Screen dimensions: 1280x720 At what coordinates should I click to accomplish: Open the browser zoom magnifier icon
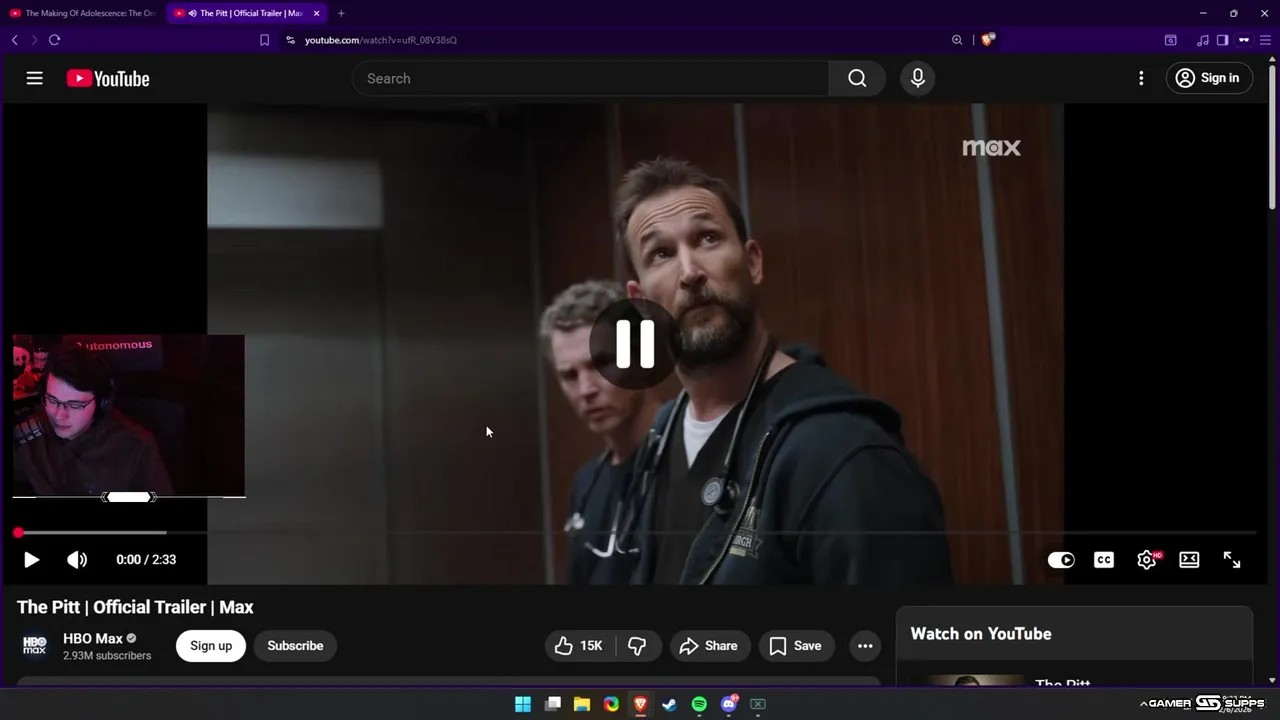point(957,40)
